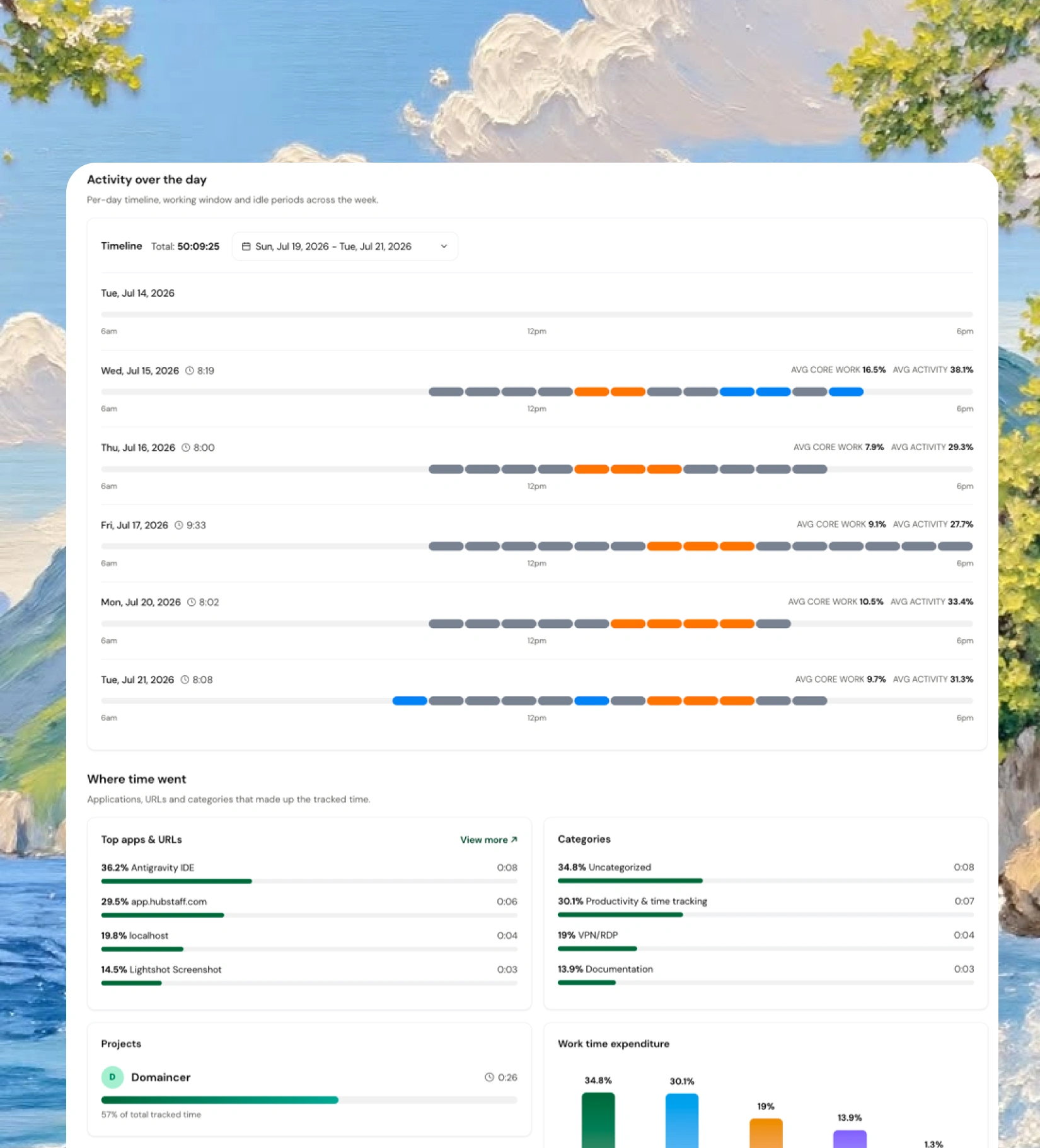Click the Uncategorized category bar
Image resolution: width=1040 pixels, height=1148 pixels.
click(766, 881)
